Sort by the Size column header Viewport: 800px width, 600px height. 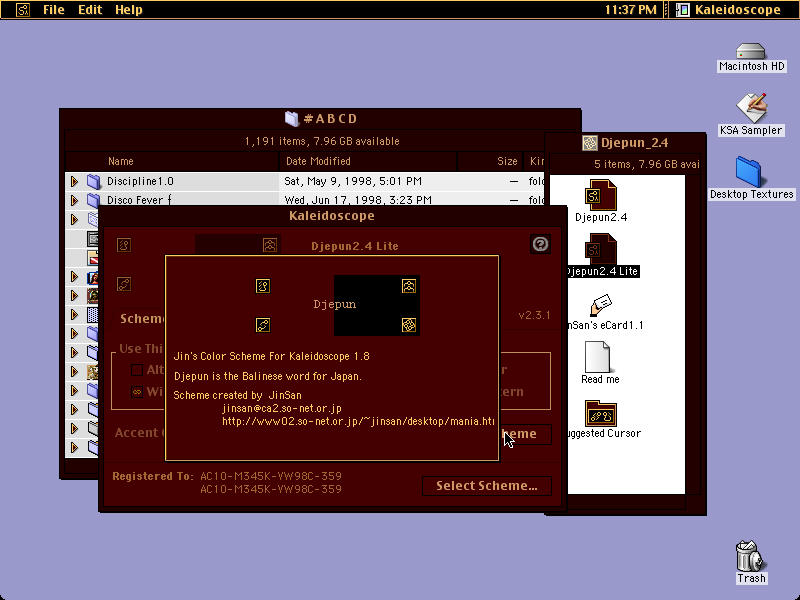[490, 161]
